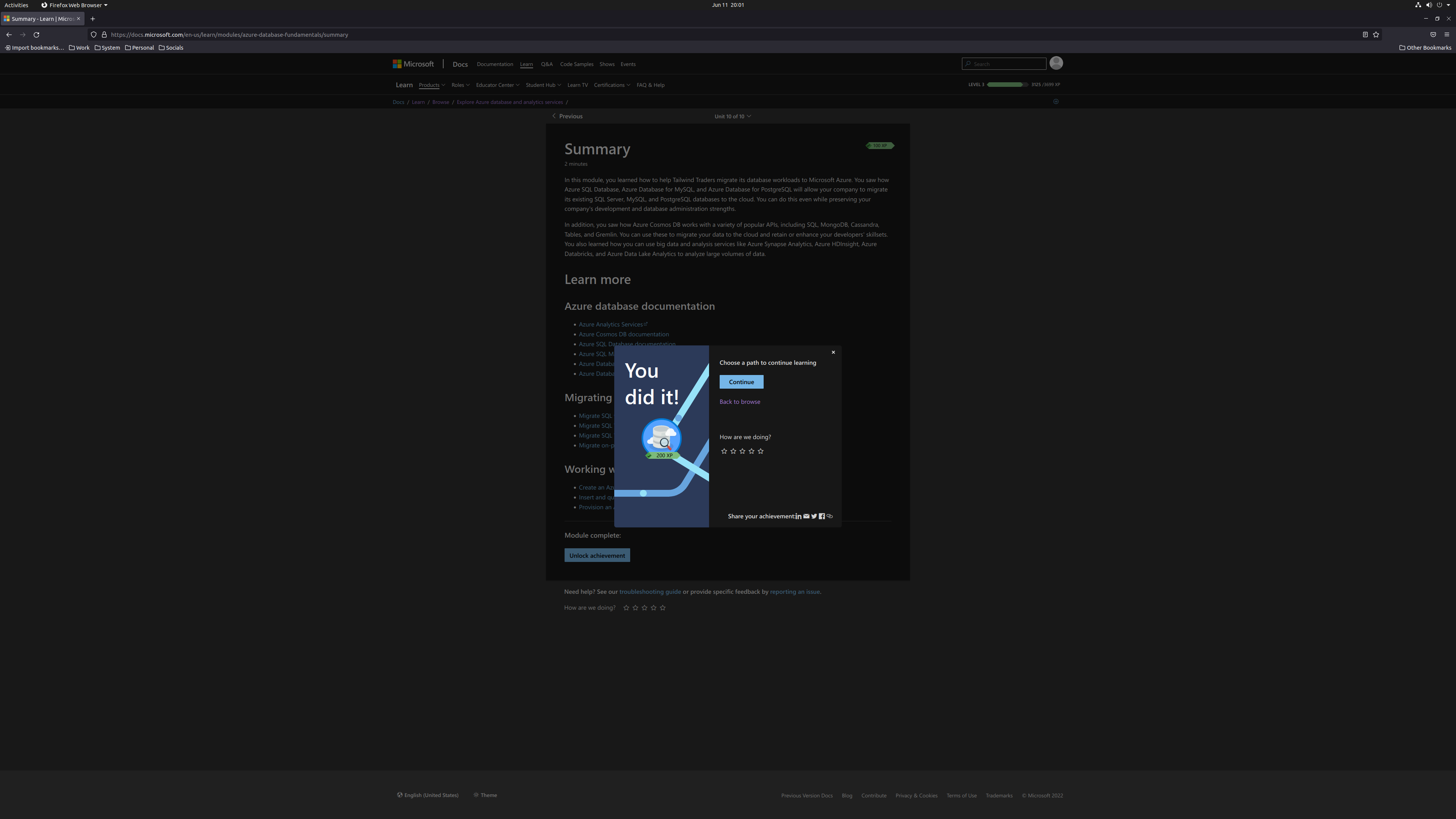Click the database achievement badge in dialog
The width and height of the screenshot is (1456, 819).
(661, 438)
